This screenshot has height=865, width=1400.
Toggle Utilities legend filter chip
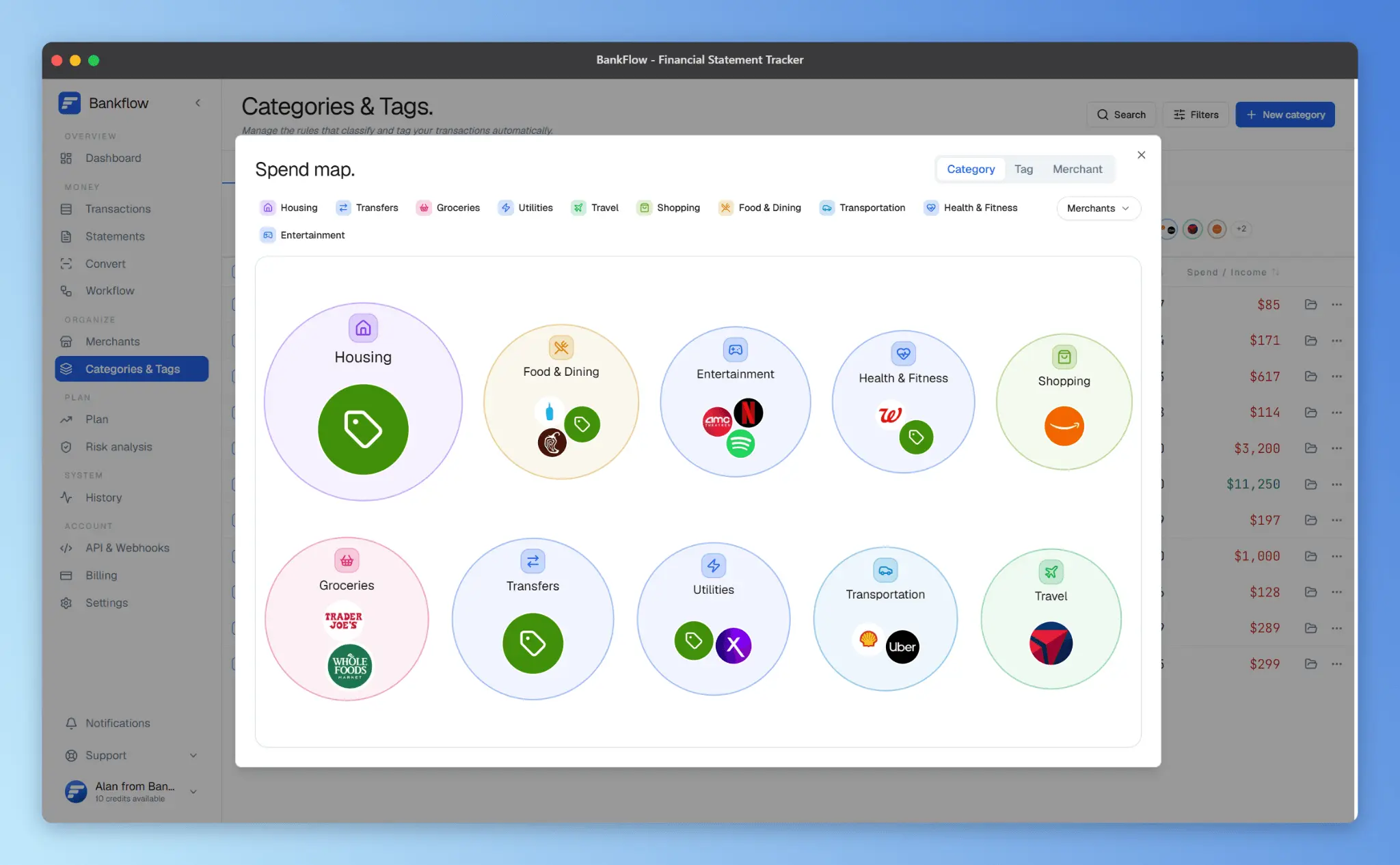tap(526, 208)
